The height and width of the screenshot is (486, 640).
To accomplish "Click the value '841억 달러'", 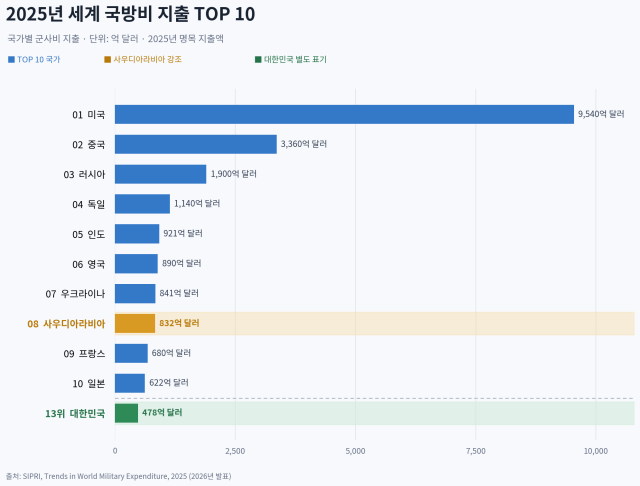I will pyautogui.click(x=179, y=293).
